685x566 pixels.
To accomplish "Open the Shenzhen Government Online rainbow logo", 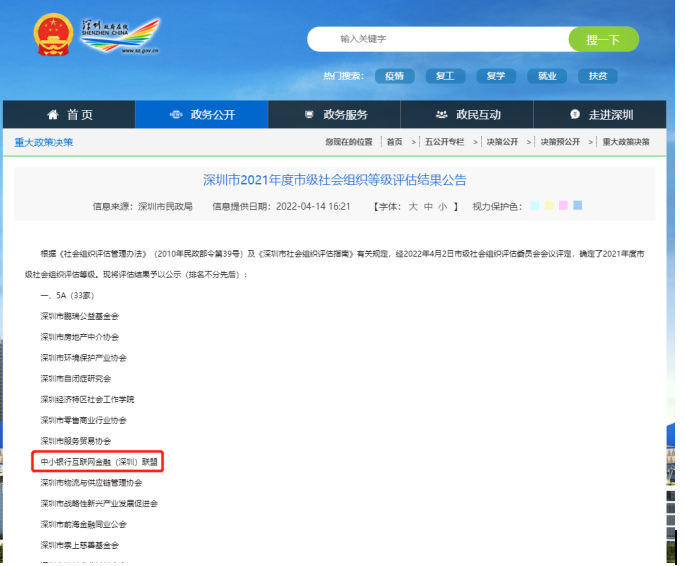I will coord(120,36).
